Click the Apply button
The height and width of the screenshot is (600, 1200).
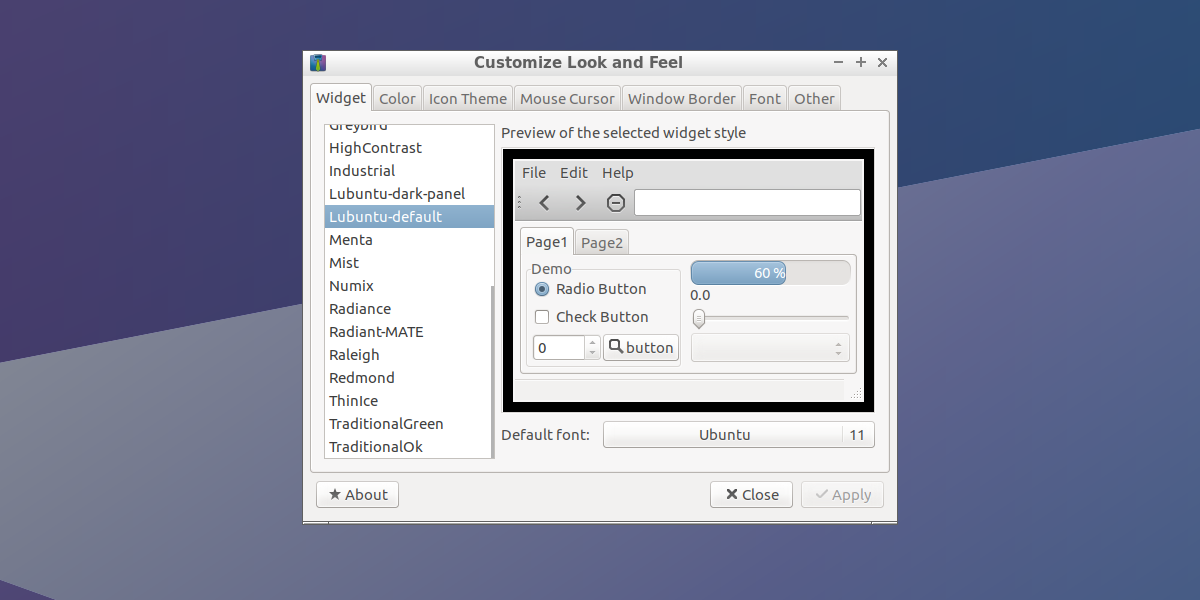coord(842,494)
